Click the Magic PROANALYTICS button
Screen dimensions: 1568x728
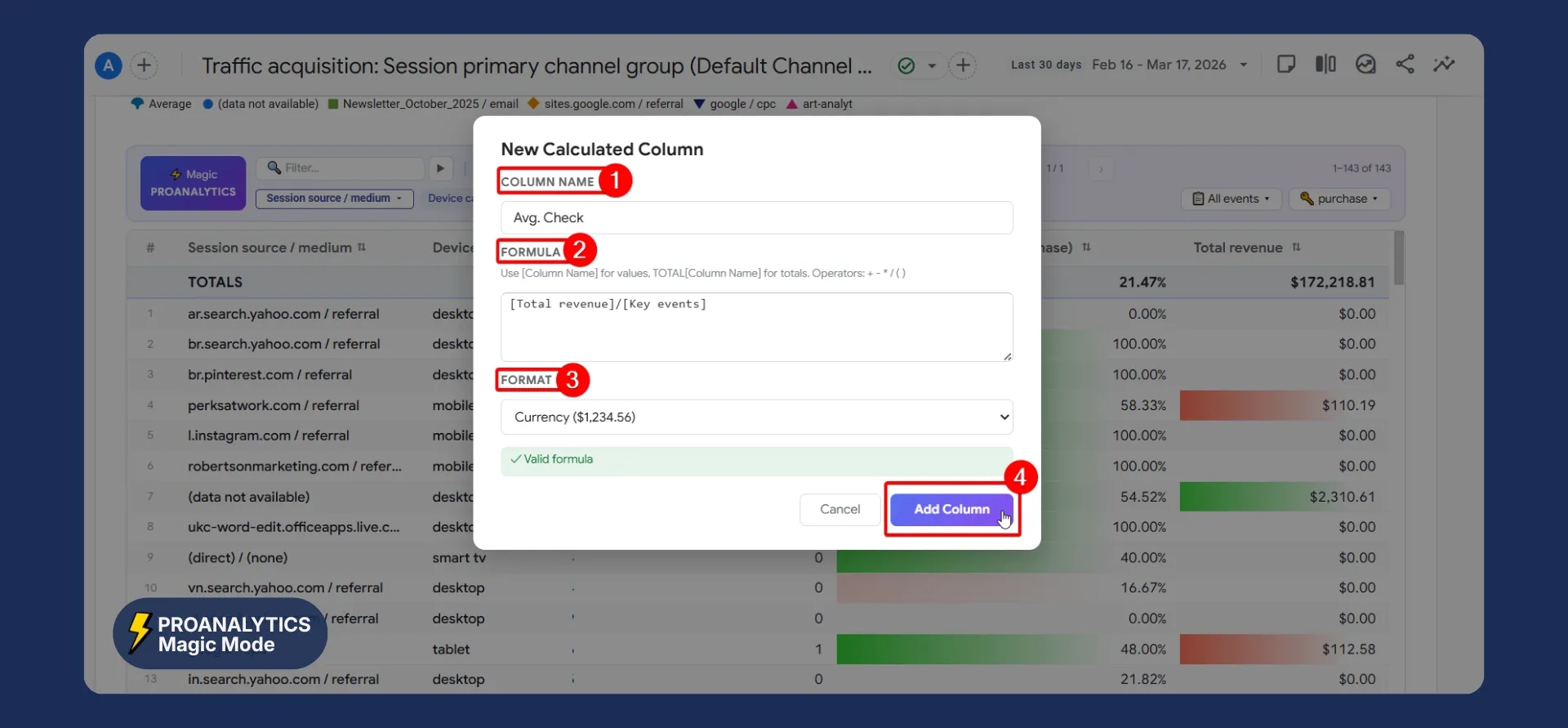point(193,183)
